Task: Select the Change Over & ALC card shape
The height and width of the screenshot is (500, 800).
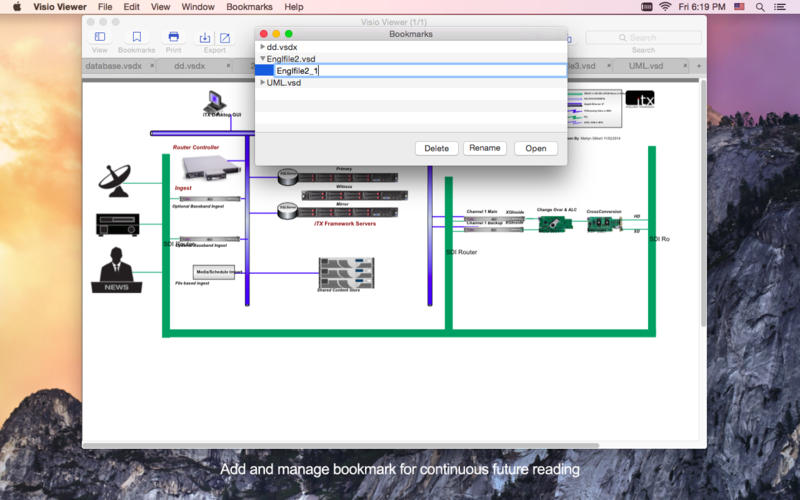Action: (x=555, y=223)
